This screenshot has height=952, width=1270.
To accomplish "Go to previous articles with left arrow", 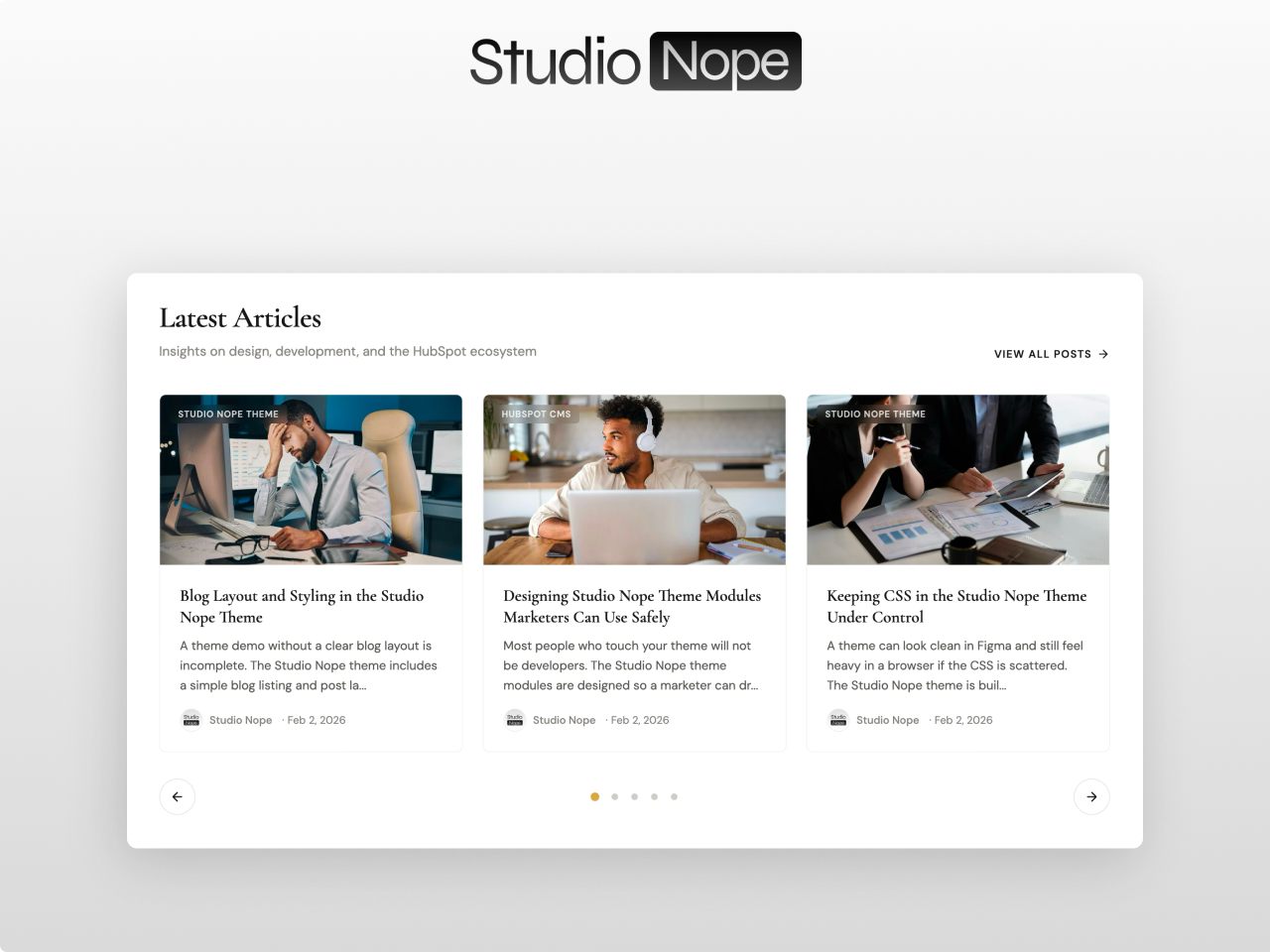I will point(178,796).
